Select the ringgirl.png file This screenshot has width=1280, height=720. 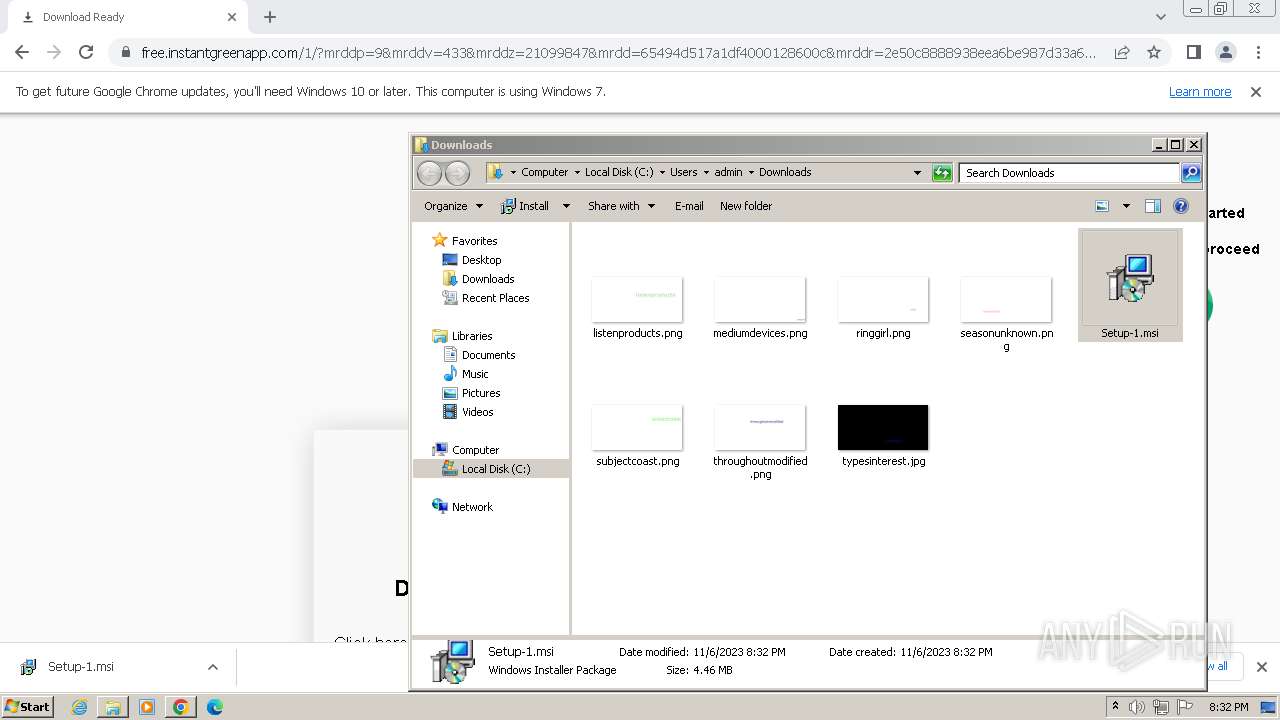pos(883,308)
